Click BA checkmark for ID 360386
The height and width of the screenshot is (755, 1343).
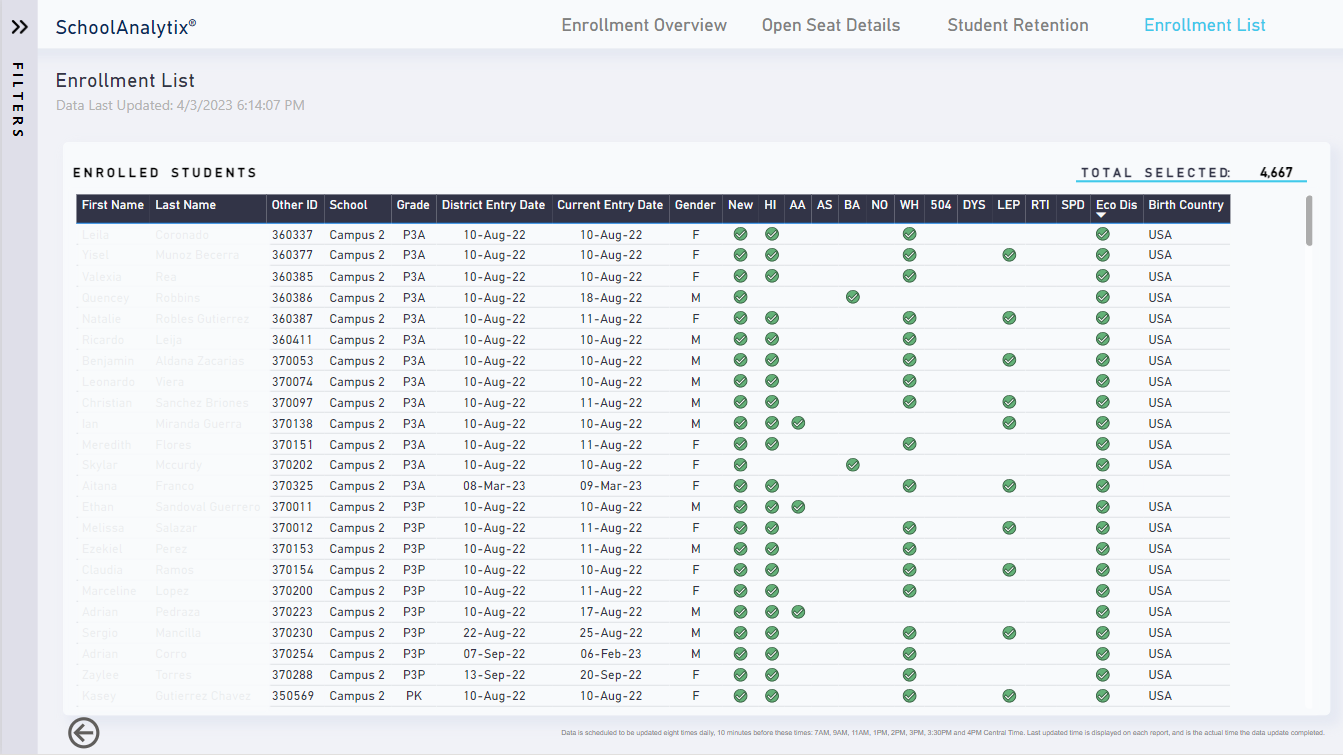tap(852, 297)
